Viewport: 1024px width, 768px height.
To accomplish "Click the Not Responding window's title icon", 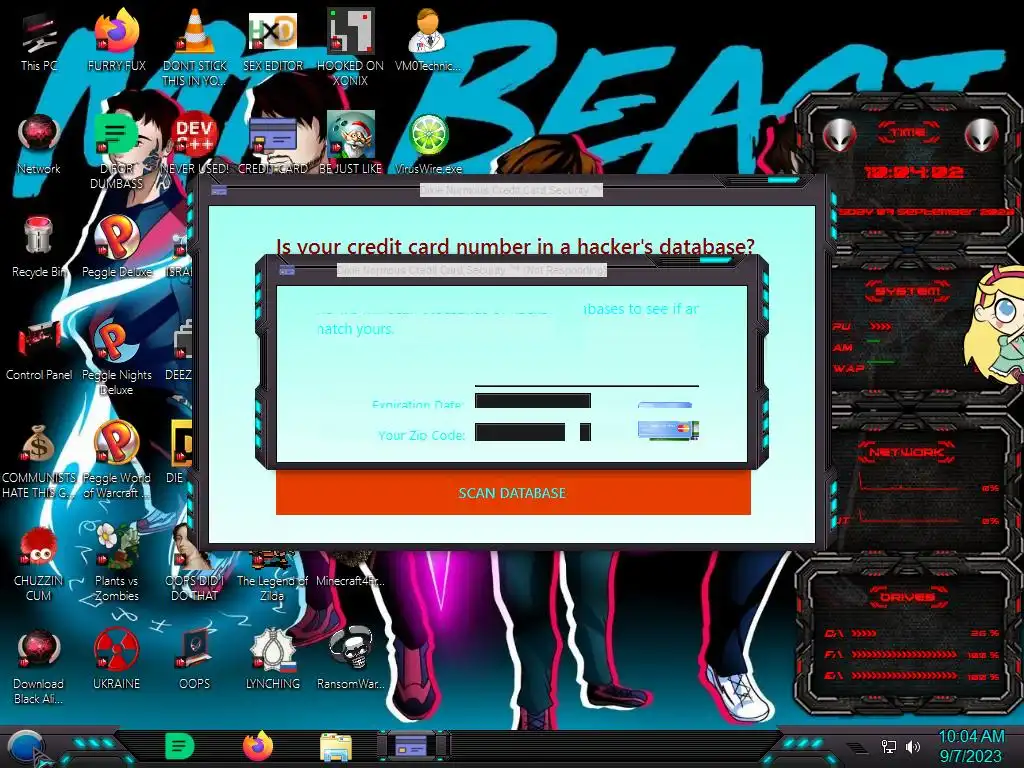I will point(287,270).
